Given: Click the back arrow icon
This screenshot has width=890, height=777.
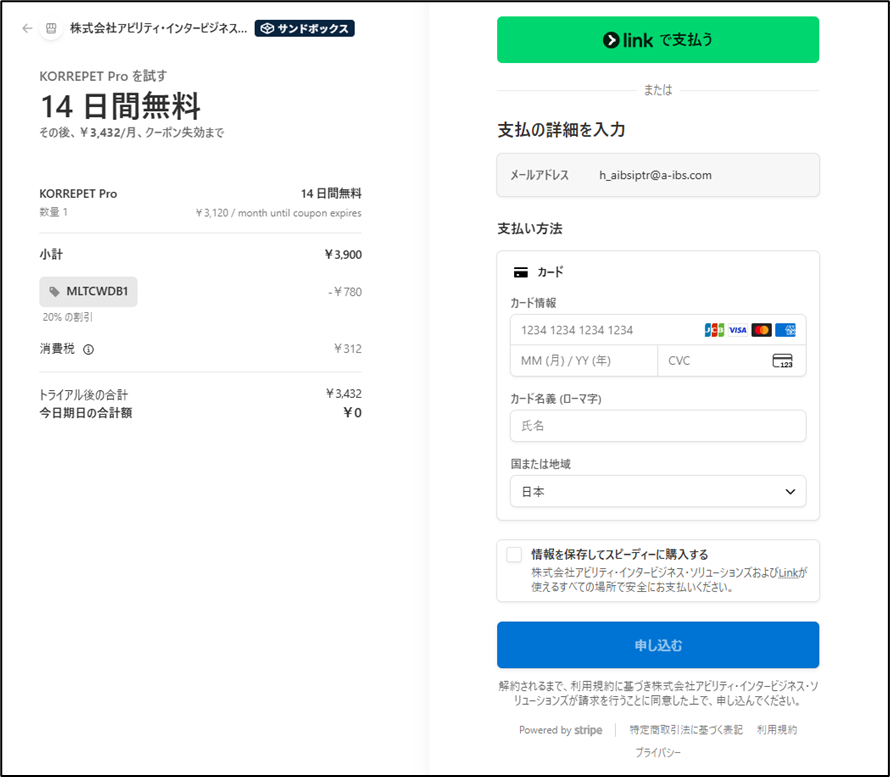Looking at the screenshot, I should (27, 28).
